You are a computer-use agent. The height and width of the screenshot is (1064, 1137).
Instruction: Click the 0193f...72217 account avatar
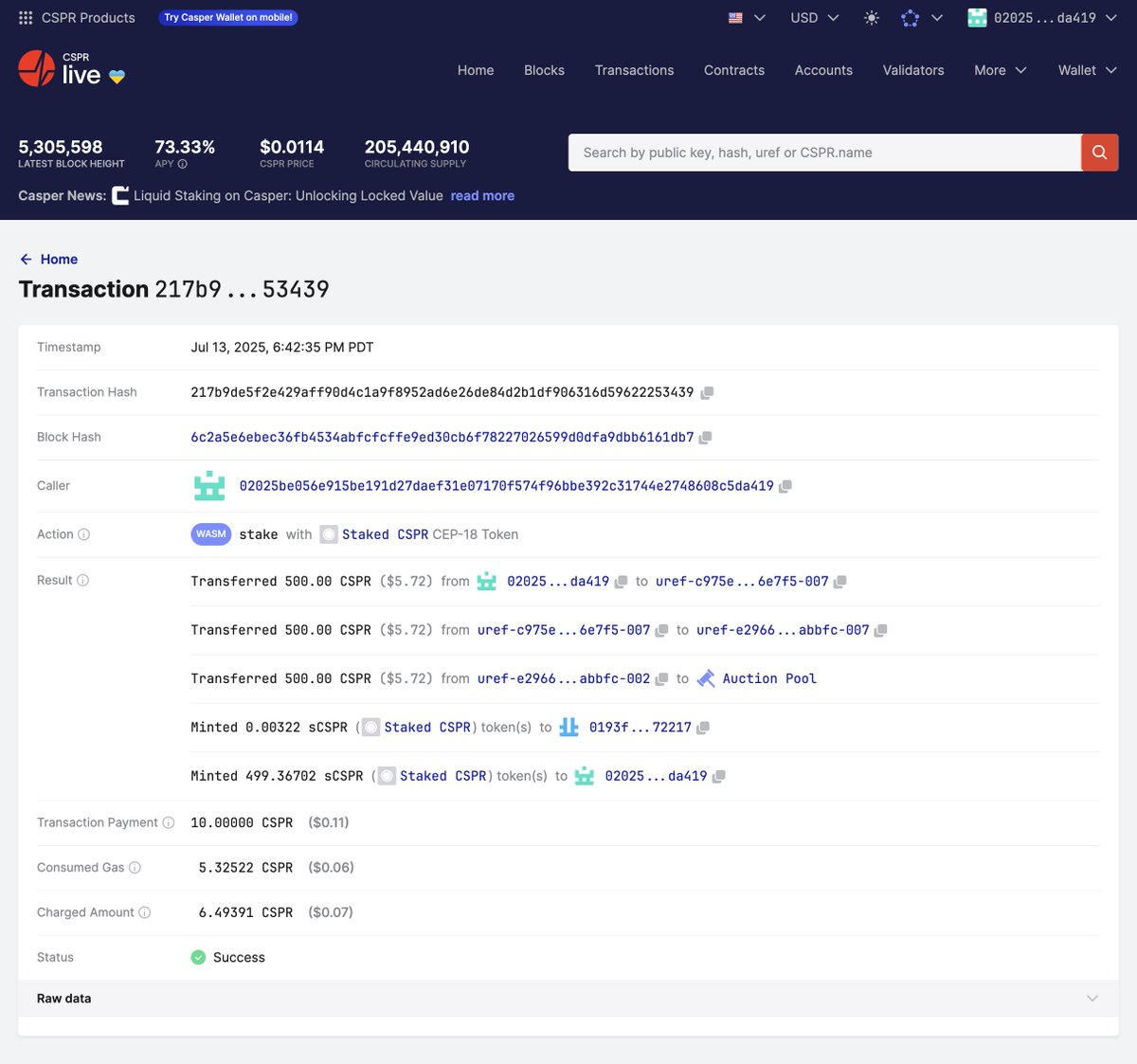568,727
